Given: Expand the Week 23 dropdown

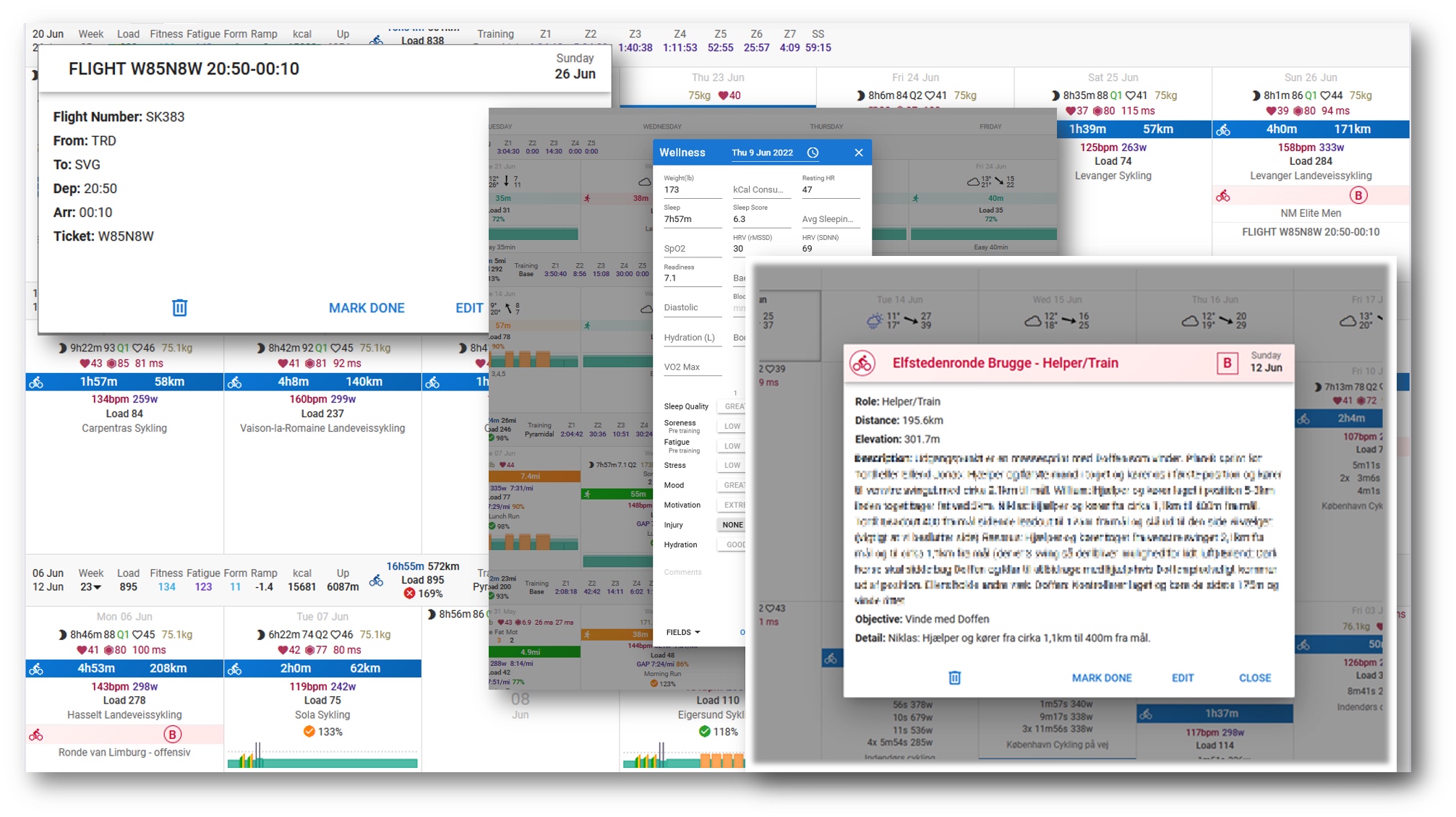Looking at the screenshot, I should point(91,587).
